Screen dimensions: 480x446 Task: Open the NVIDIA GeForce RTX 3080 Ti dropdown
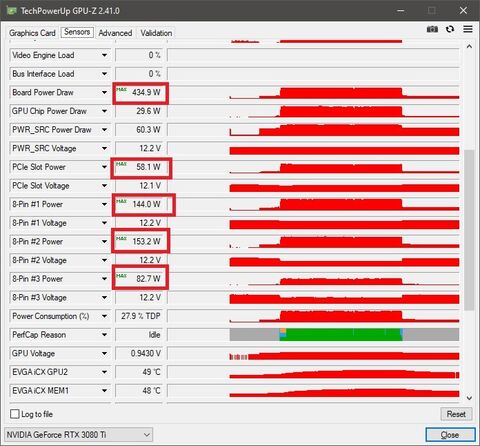(x=79, y=435)
